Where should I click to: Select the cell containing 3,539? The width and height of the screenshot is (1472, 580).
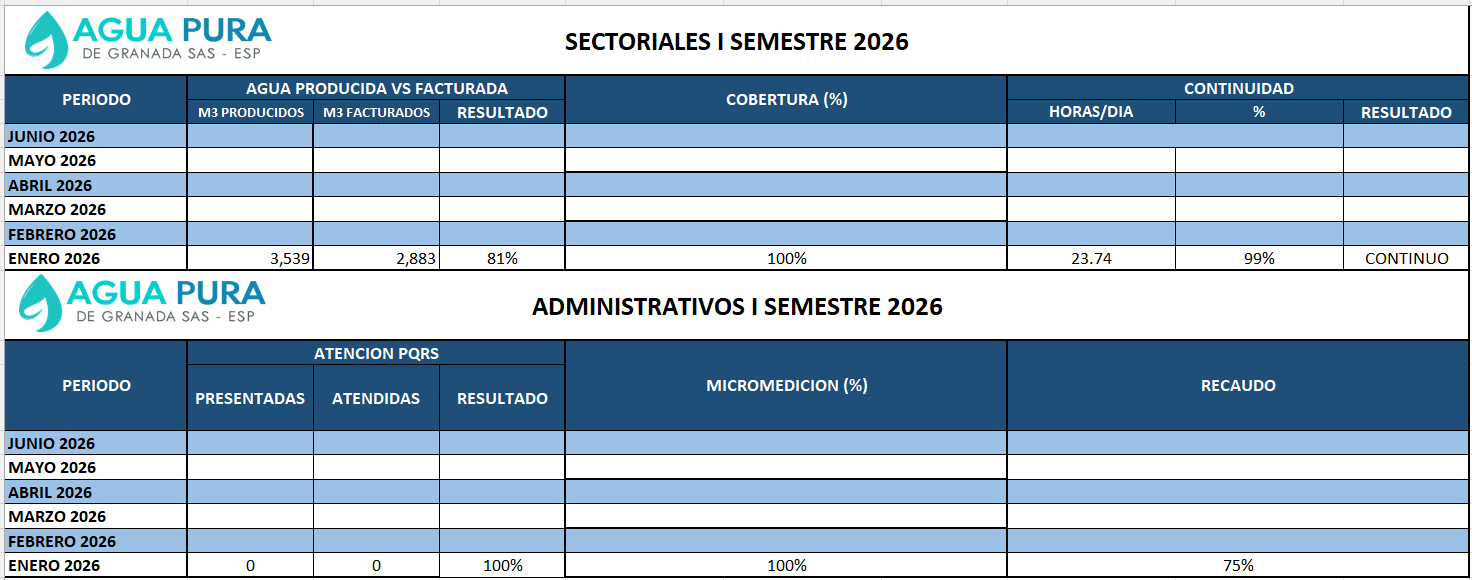click(250, 259)
